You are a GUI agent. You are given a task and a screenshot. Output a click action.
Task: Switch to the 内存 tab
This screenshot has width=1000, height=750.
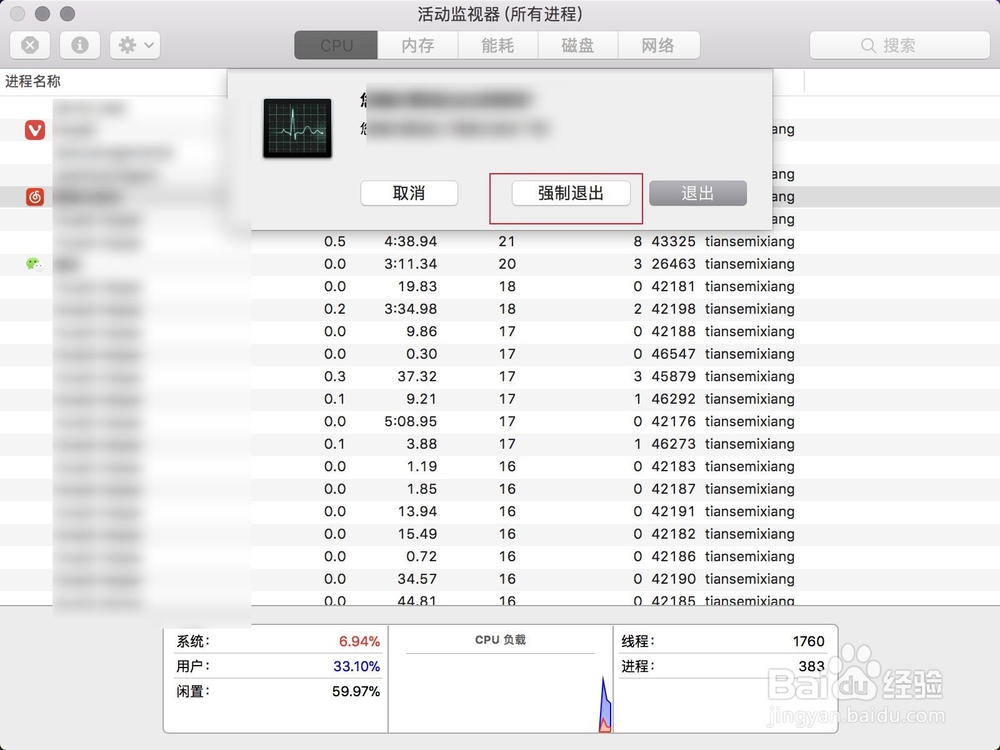(418, 45)
